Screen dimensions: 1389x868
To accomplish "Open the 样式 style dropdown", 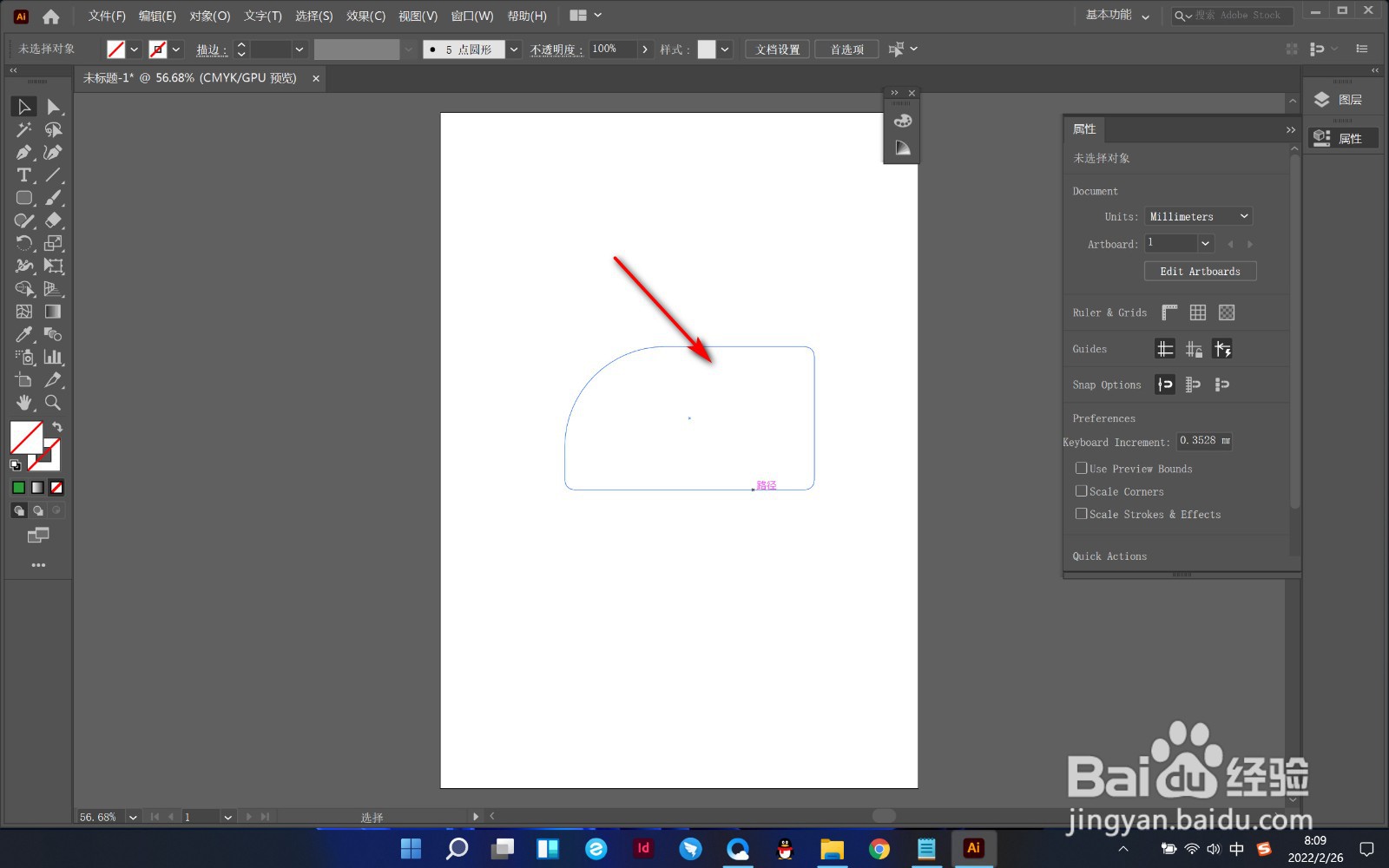I will pyautogui.click(x=725, y=49).
